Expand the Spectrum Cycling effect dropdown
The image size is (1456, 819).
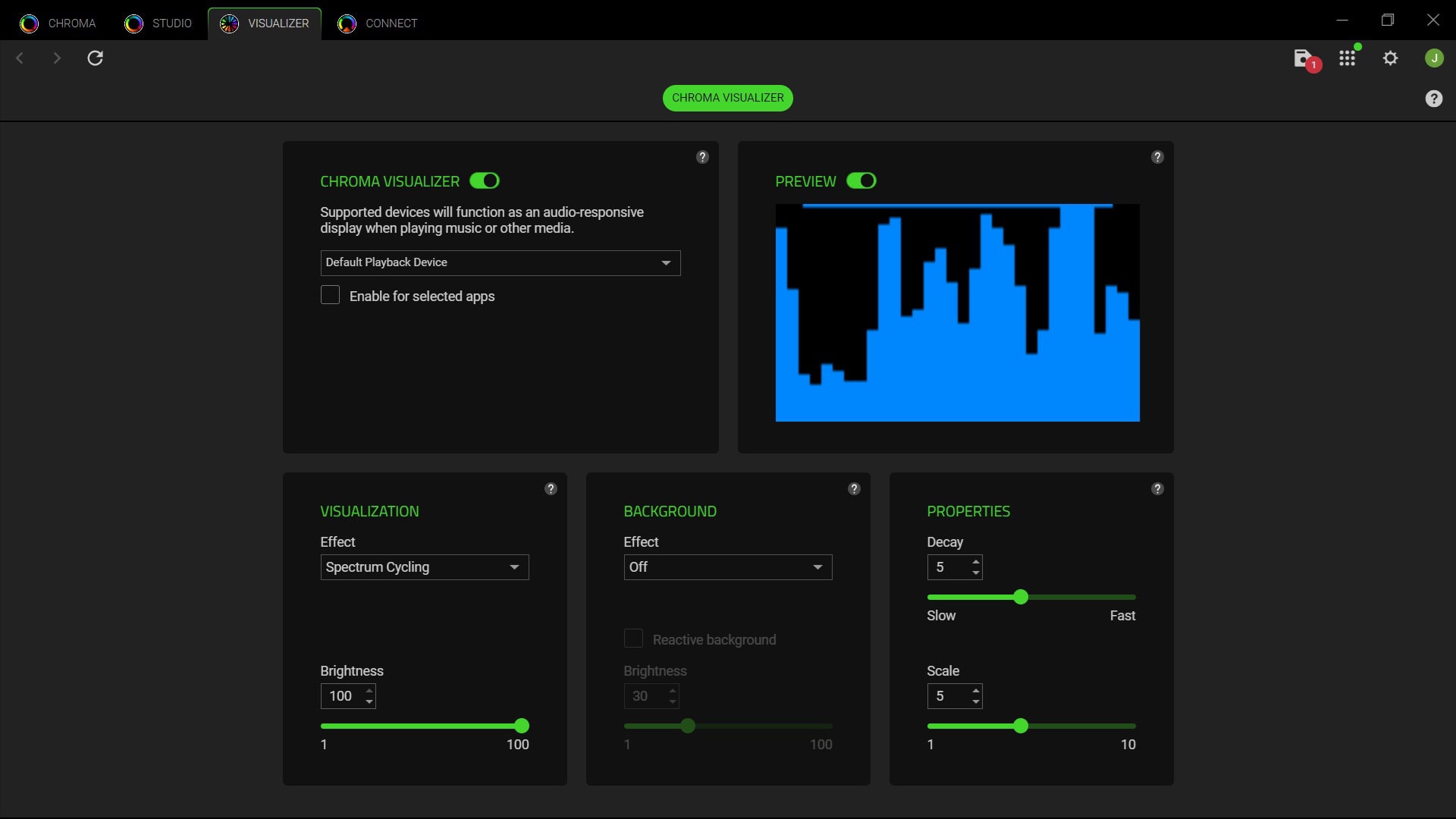[425, 567]
